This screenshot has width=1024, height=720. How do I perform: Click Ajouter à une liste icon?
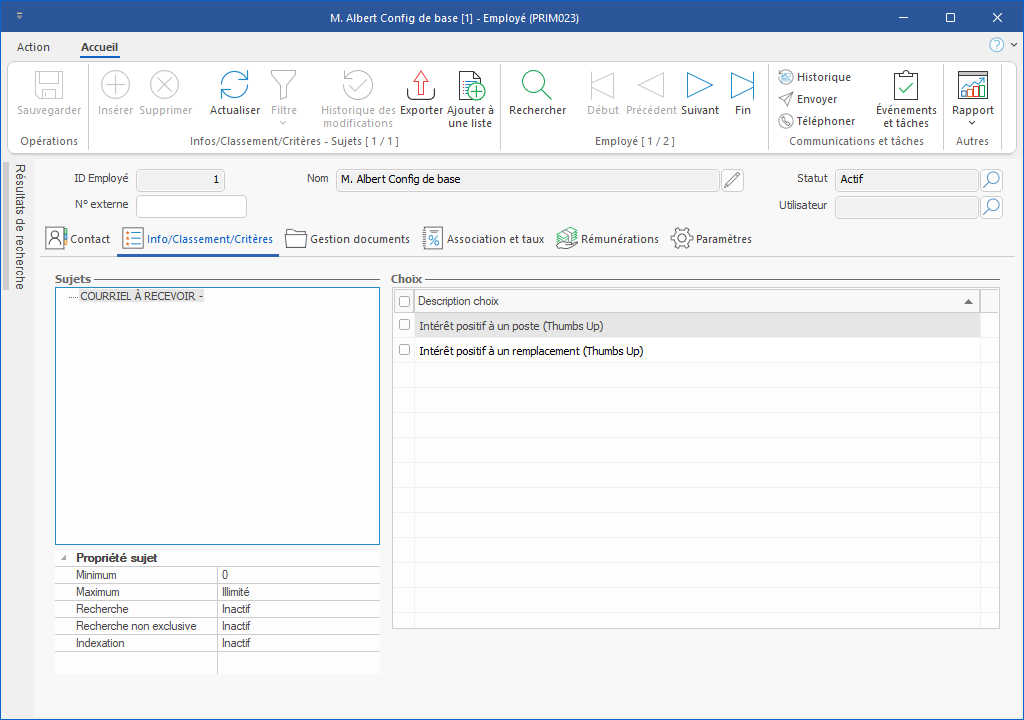[x=469, y=87]
